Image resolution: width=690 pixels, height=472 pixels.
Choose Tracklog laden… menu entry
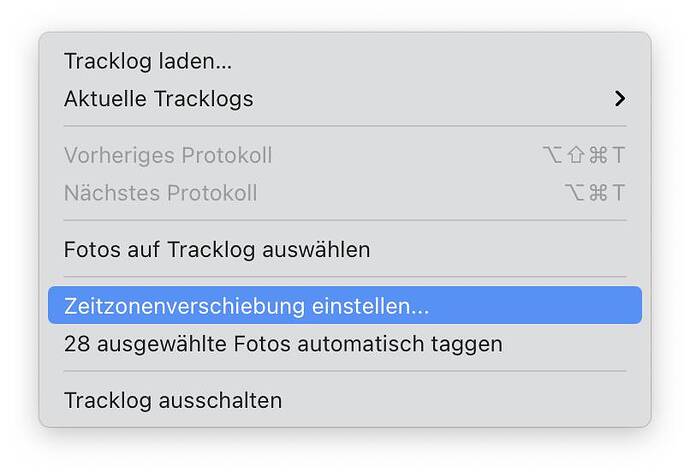click(148, 61)
